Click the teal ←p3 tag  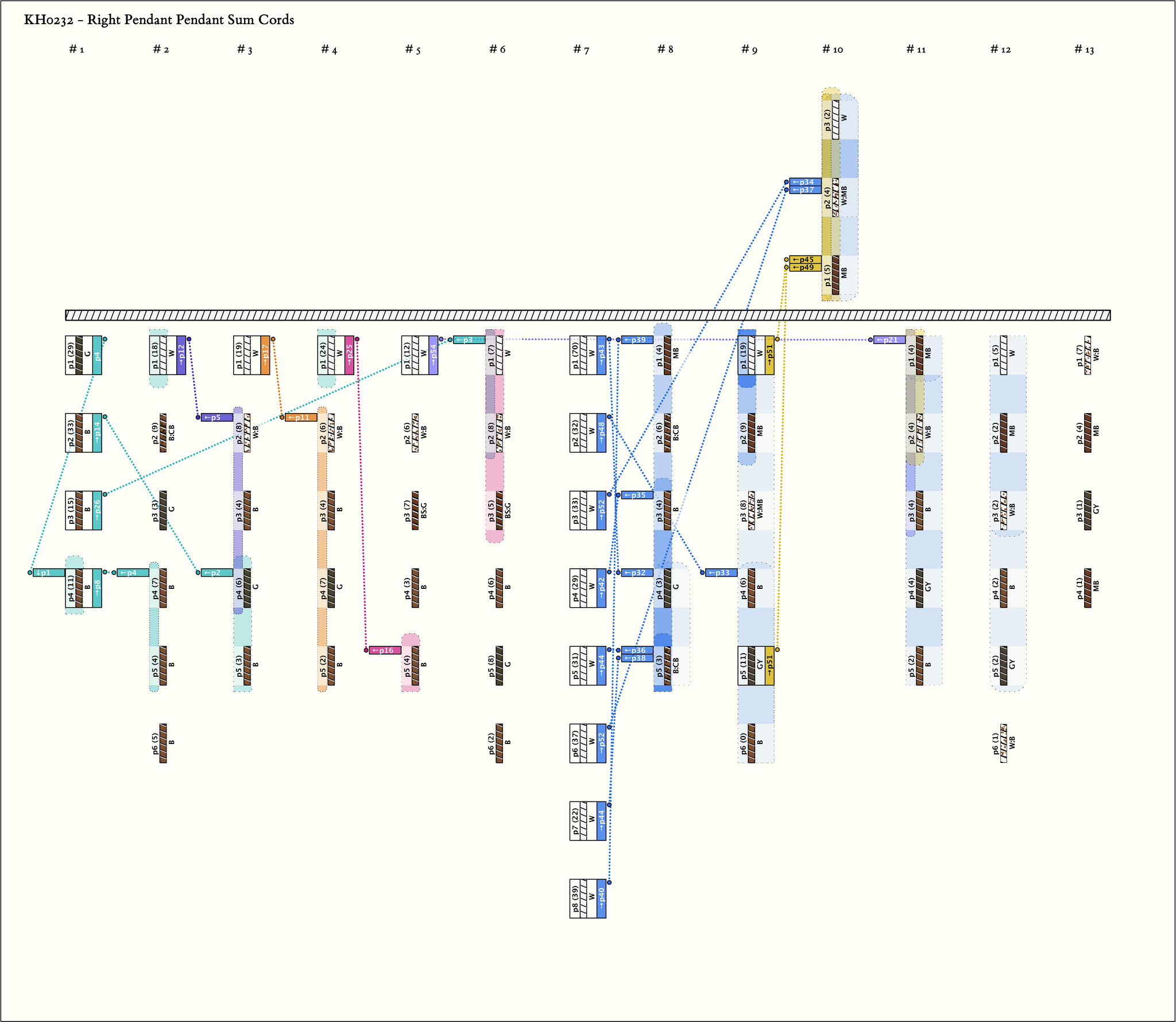point(469,340)
